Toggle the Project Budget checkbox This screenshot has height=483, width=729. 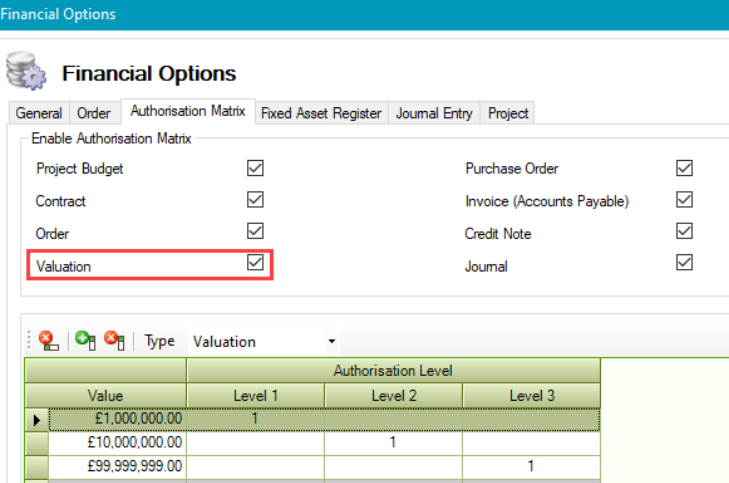click(255, 168)
